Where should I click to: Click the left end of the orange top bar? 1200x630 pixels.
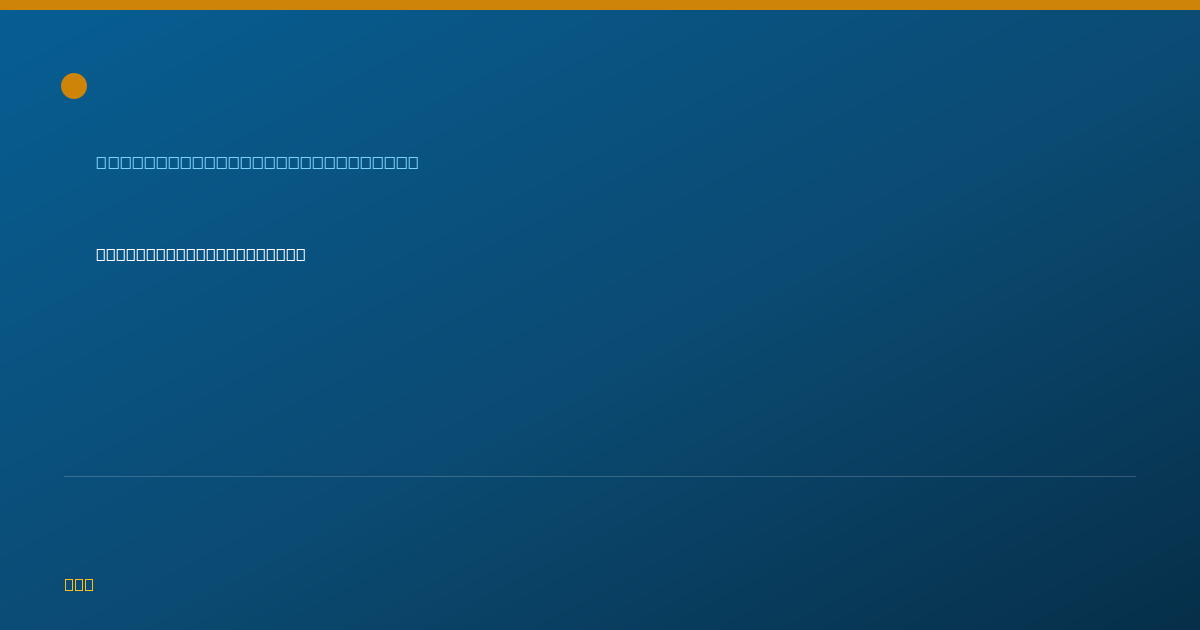tap(4, 5)
